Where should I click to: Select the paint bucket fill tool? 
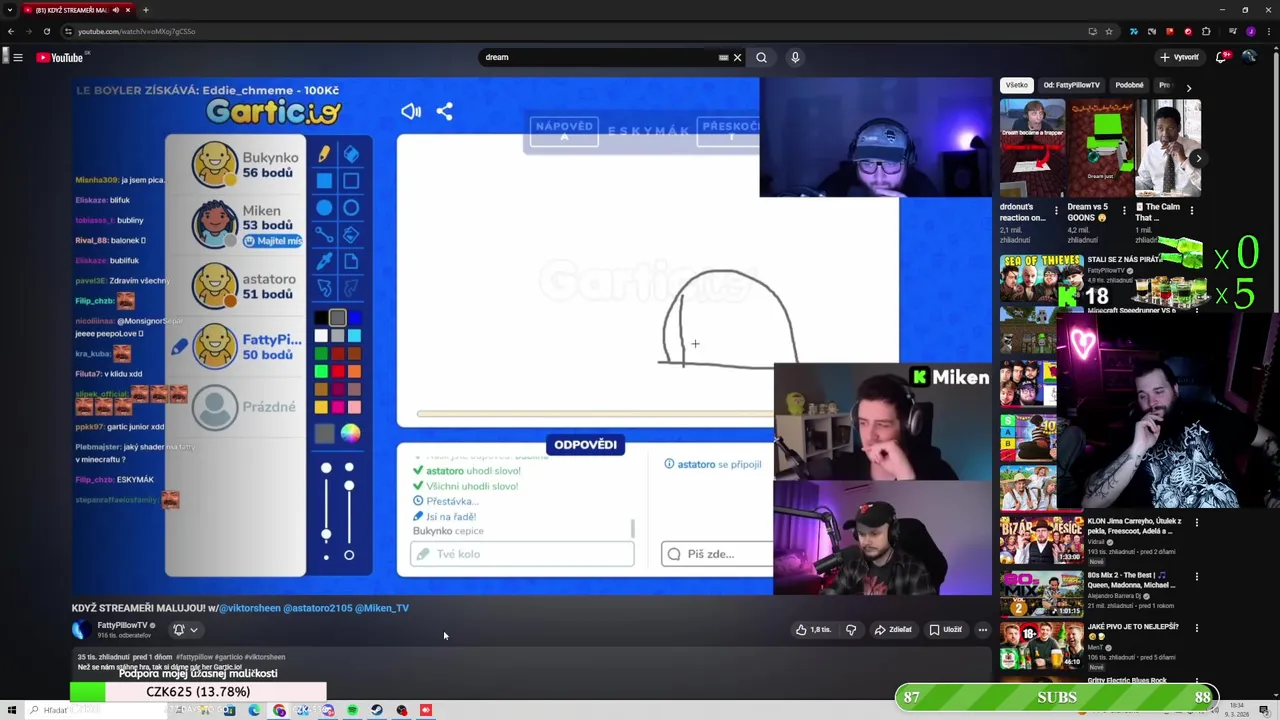click(351, 235)
